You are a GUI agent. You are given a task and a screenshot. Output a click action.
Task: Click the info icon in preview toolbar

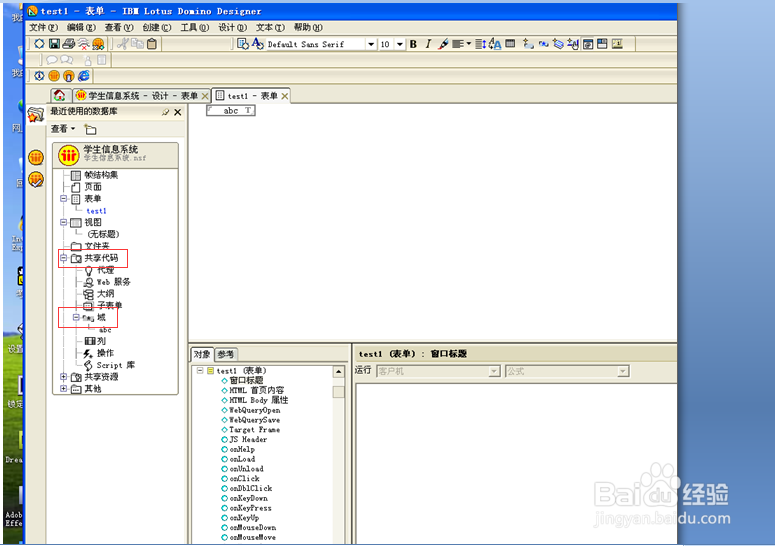click(39, 76)
